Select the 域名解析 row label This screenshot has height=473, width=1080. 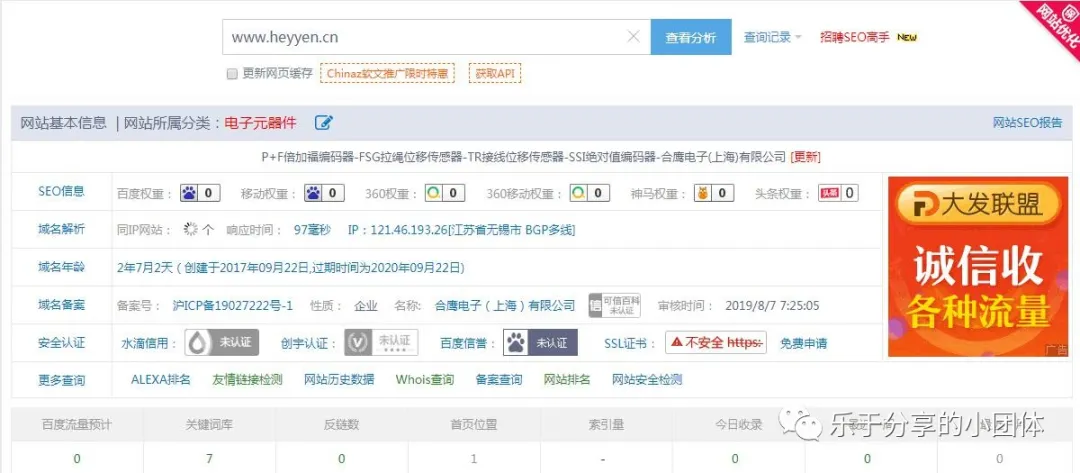click(x=61, y=229)
